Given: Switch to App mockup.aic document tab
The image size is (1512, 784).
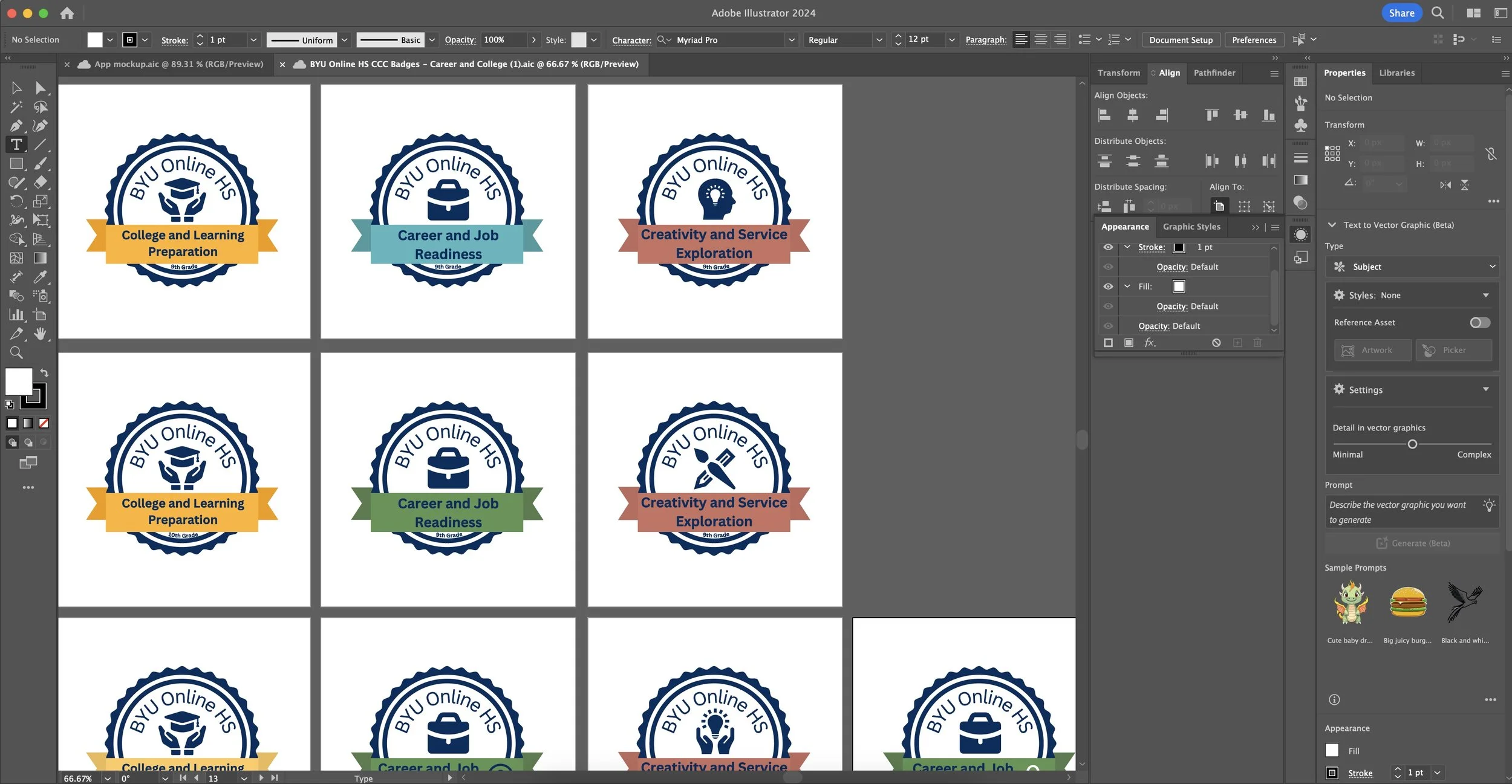Looking at the screenshot, I should point(178,64).
